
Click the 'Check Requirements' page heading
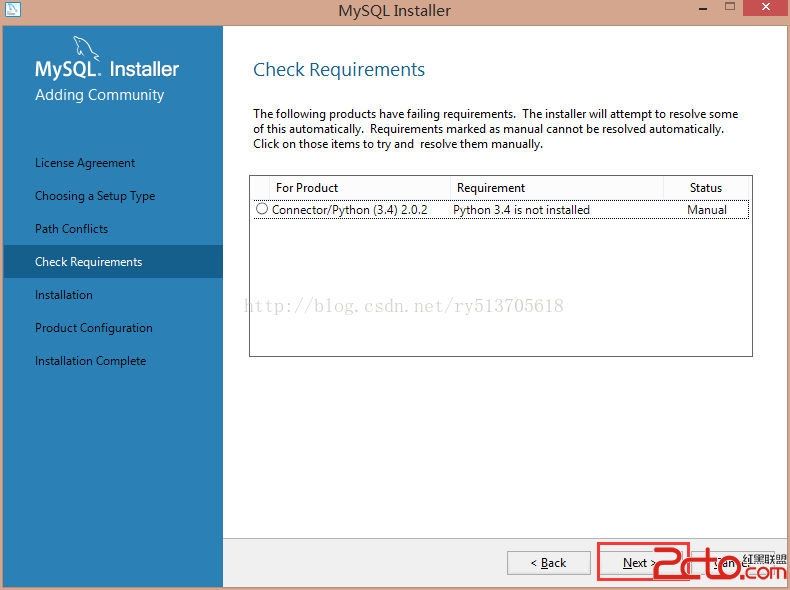[339, 70]
